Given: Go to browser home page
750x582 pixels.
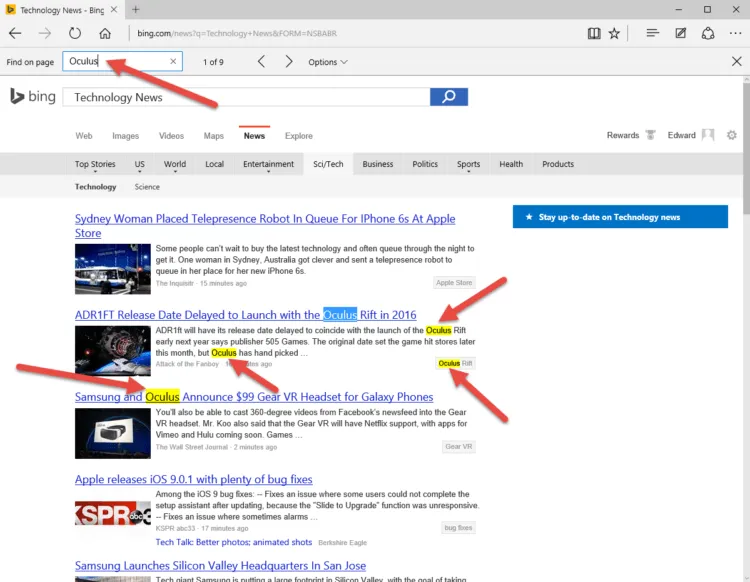Looking at the screenshot, I should (x=105, y=33).
